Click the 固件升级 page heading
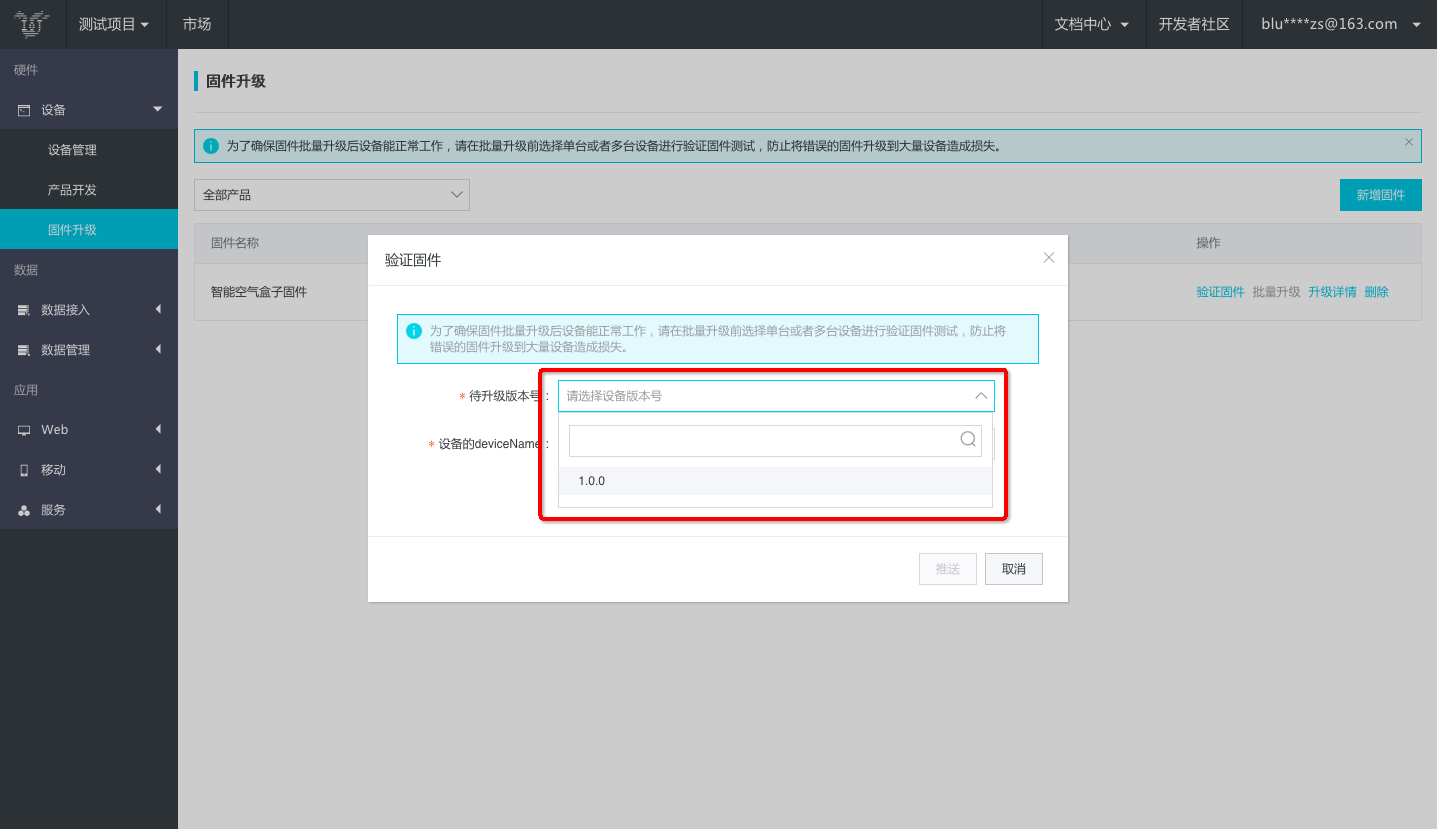Viewport: 1437px width, 829px height. (x=236, y=81)
